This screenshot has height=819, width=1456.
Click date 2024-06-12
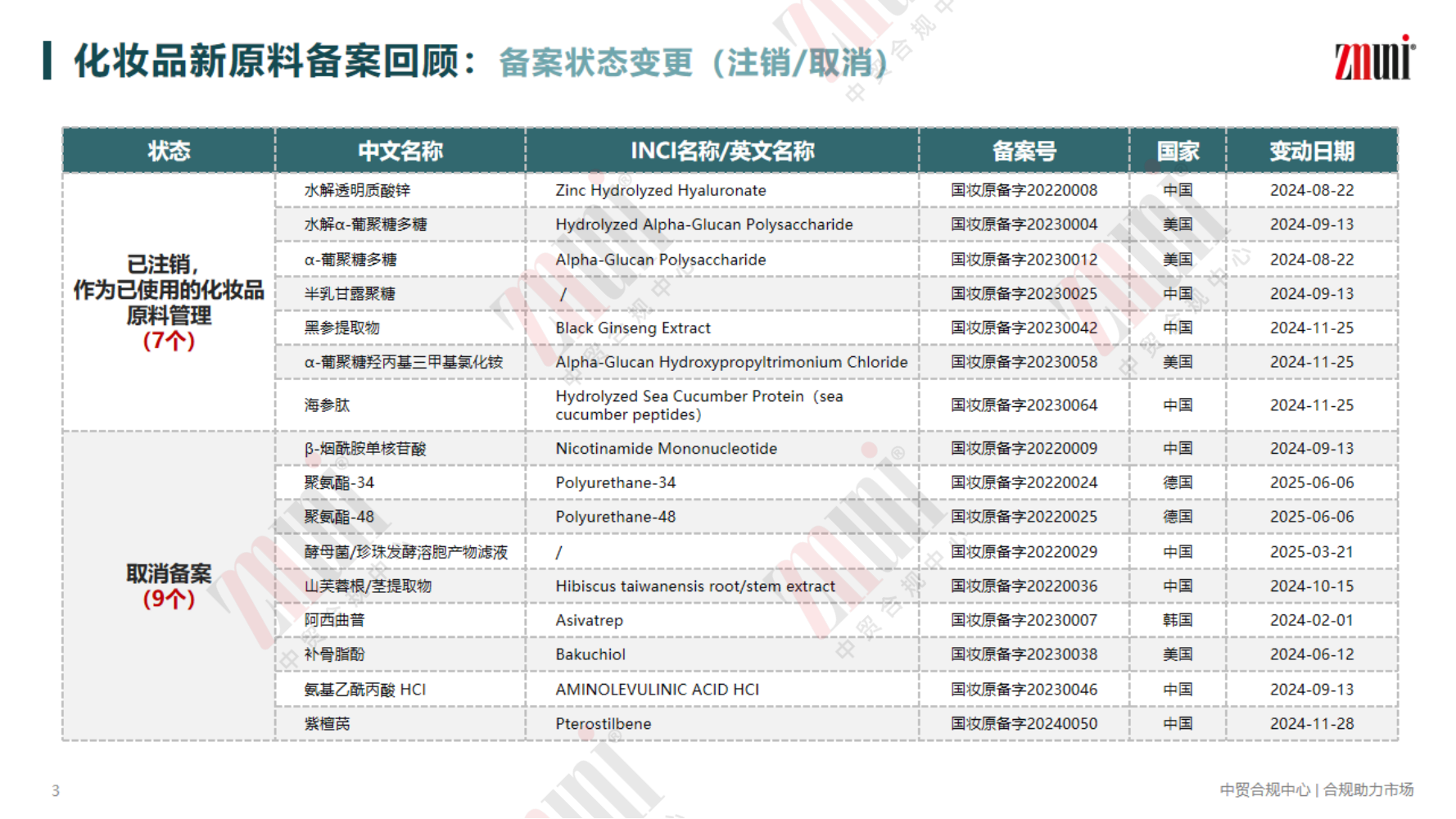click(1312, 654)
